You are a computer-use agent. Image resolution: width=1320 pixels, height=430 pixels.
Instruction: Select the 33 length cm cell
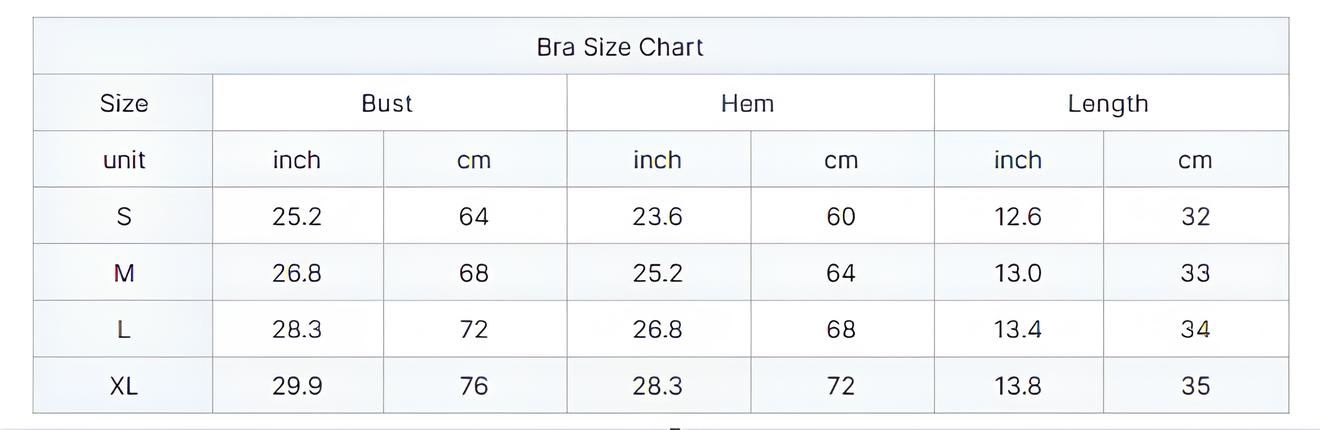[x=1196, y=272]
